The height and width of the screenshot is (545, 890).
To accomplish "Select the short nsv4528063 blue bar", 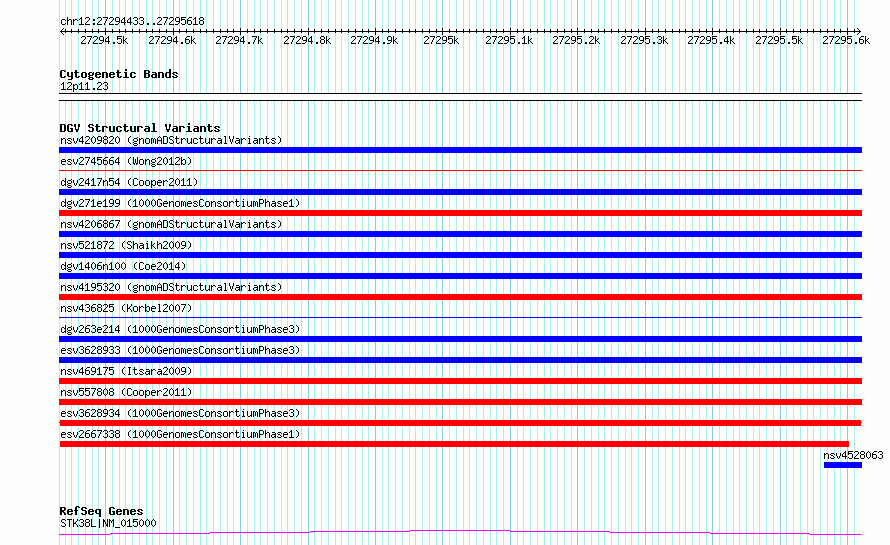I will pyautogui.click(x=843, y=465).
